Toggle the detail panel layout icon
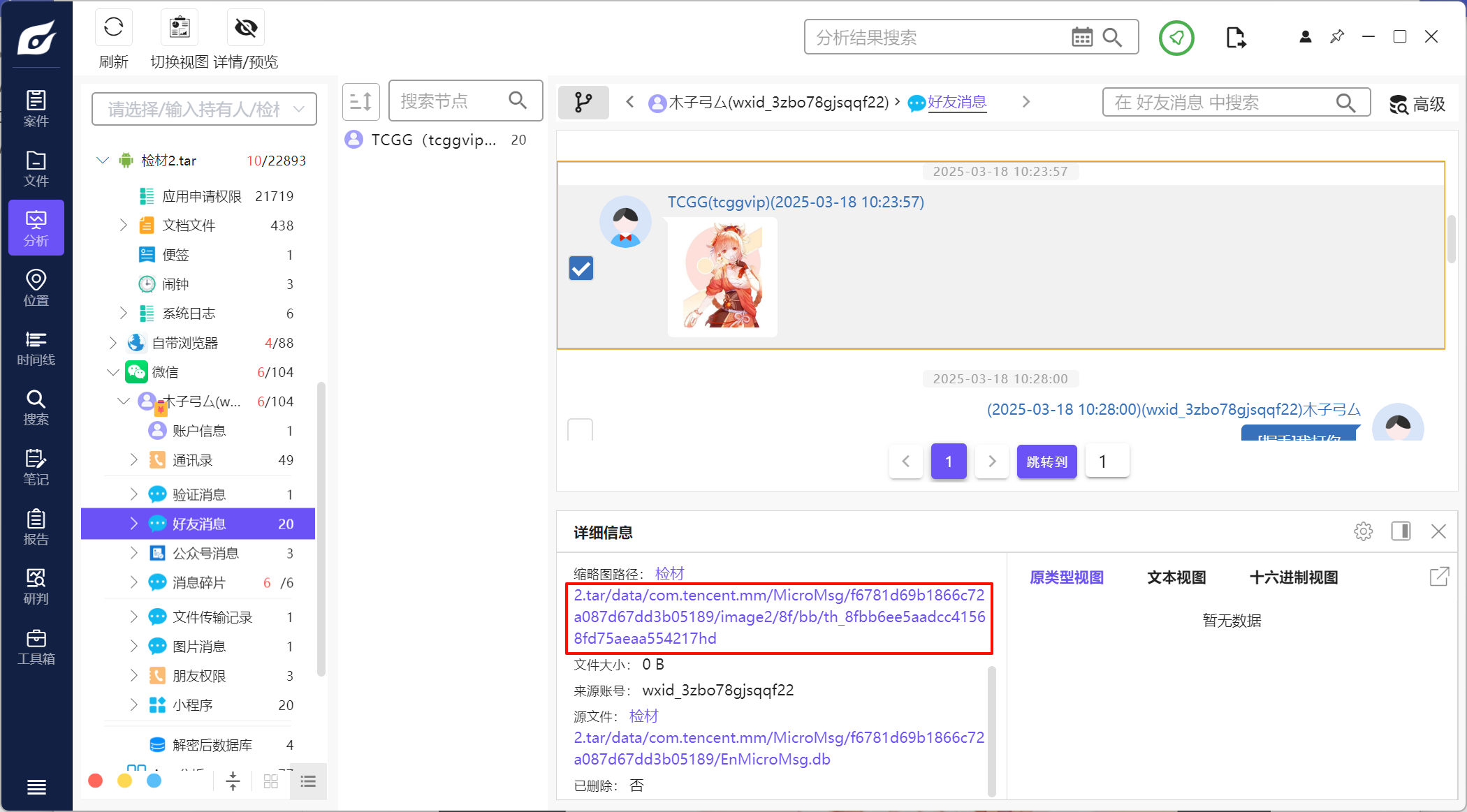Screen dimensions: 1467x812 coord(1401,531)
